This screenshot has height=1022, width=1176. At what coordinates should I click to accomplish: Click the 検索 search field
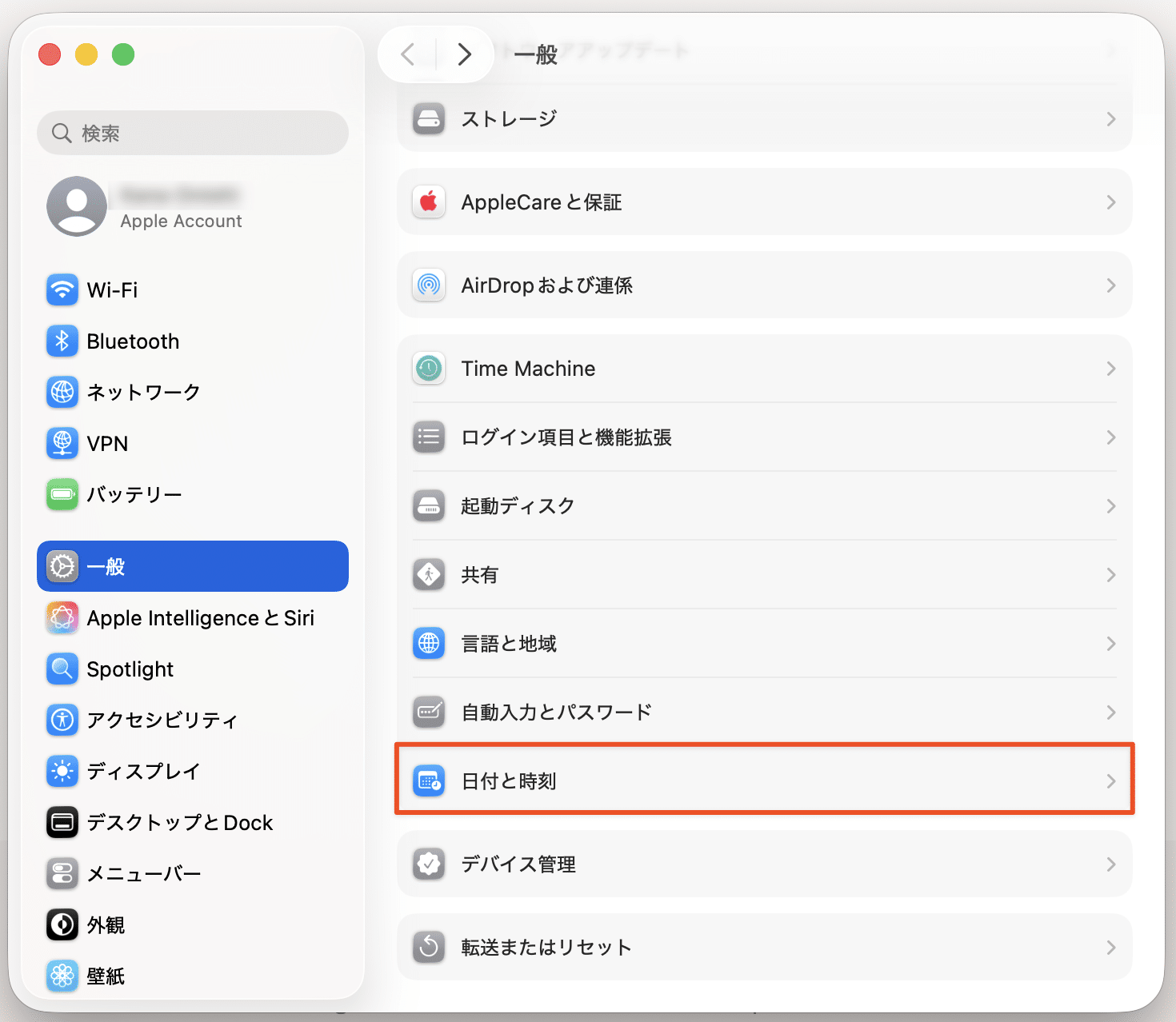click(x=193, y=133)
